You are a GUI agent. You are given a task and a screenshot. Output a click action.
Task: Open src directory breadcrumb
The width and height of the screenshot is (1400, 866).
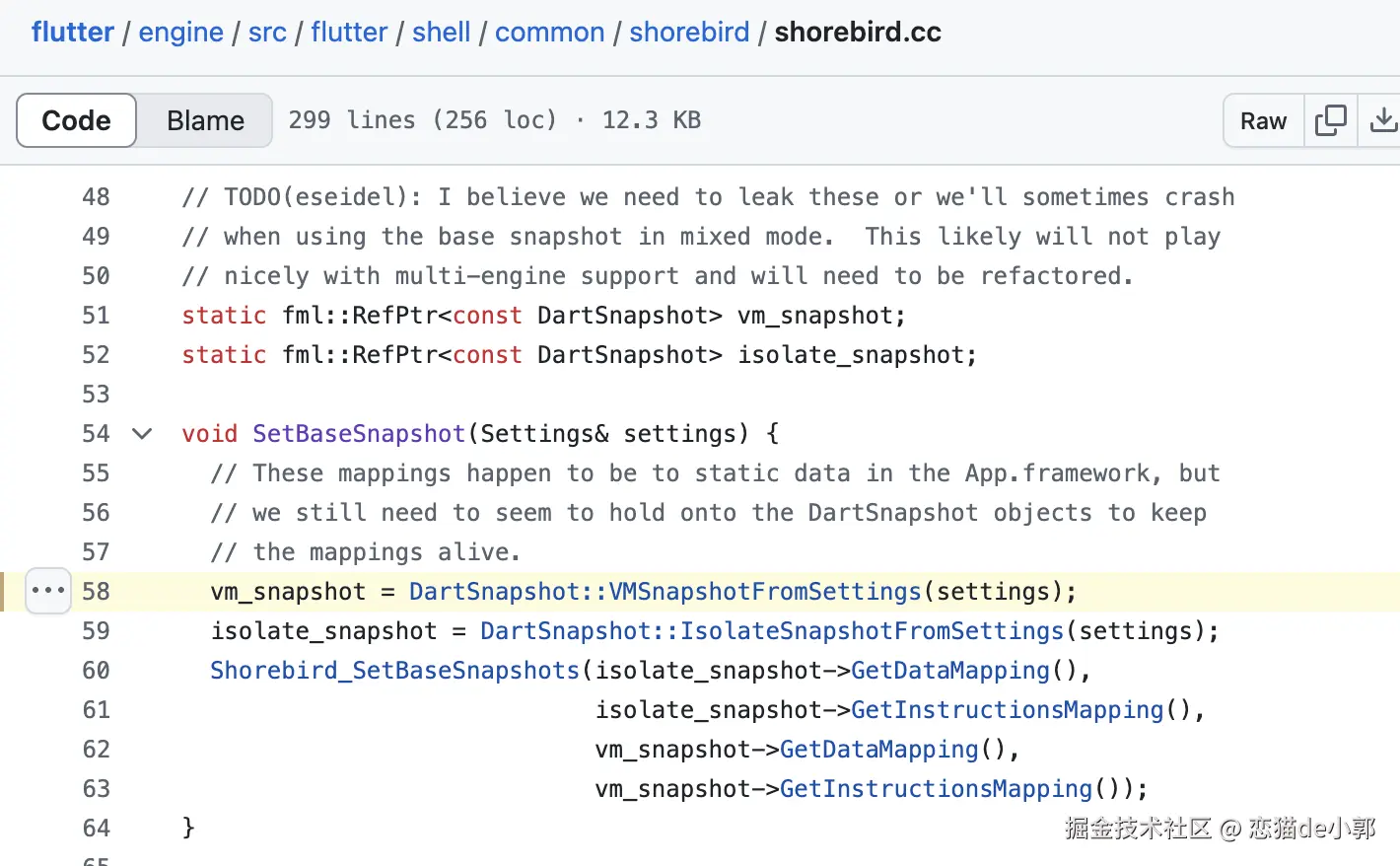coord(267,32)
